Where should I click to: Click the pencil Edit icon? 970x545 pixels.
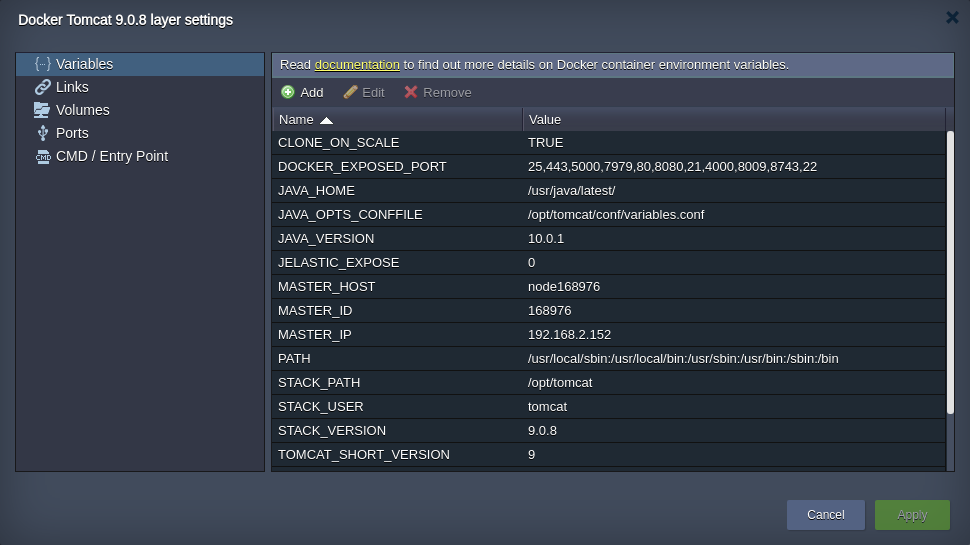click(x=350, y=92)
